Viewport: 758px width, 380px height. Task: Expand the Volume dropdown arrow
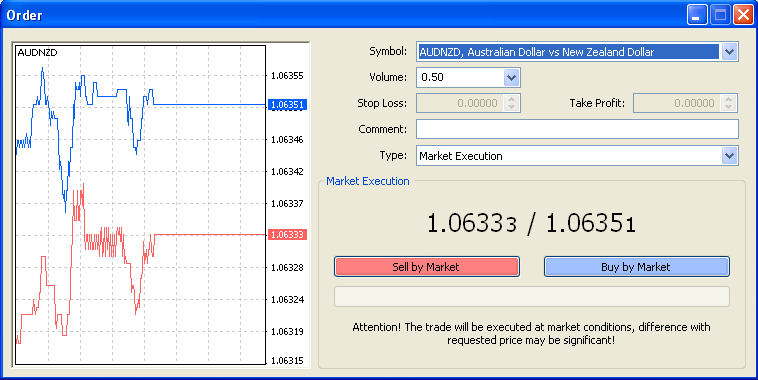511,77
